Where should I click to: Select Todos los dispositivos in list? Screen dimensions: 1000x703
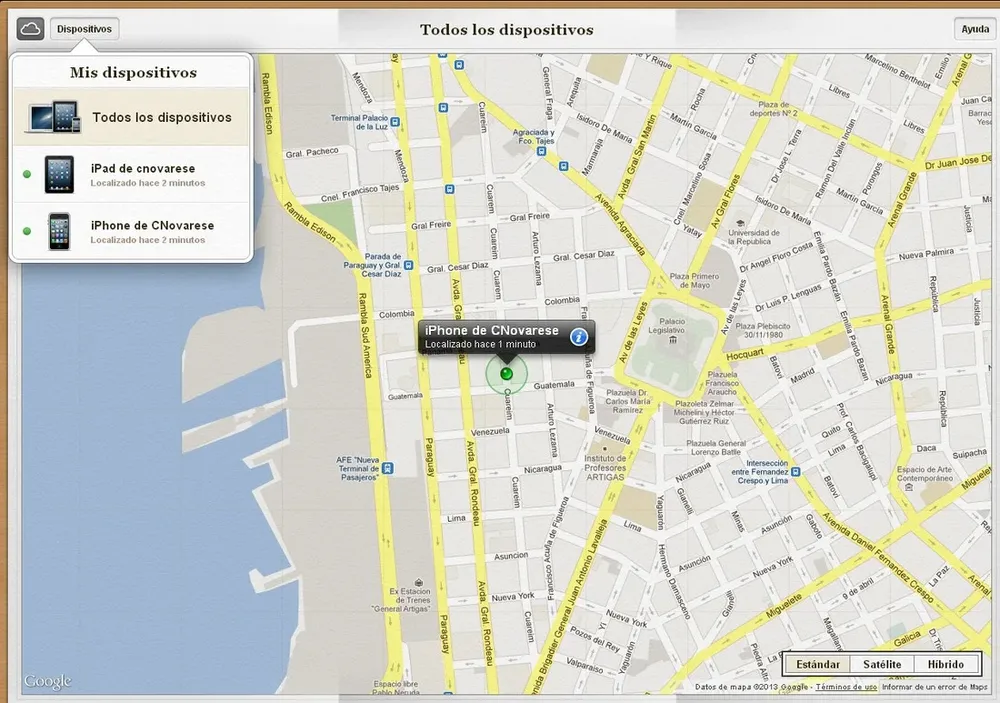[x=161, y=117]
